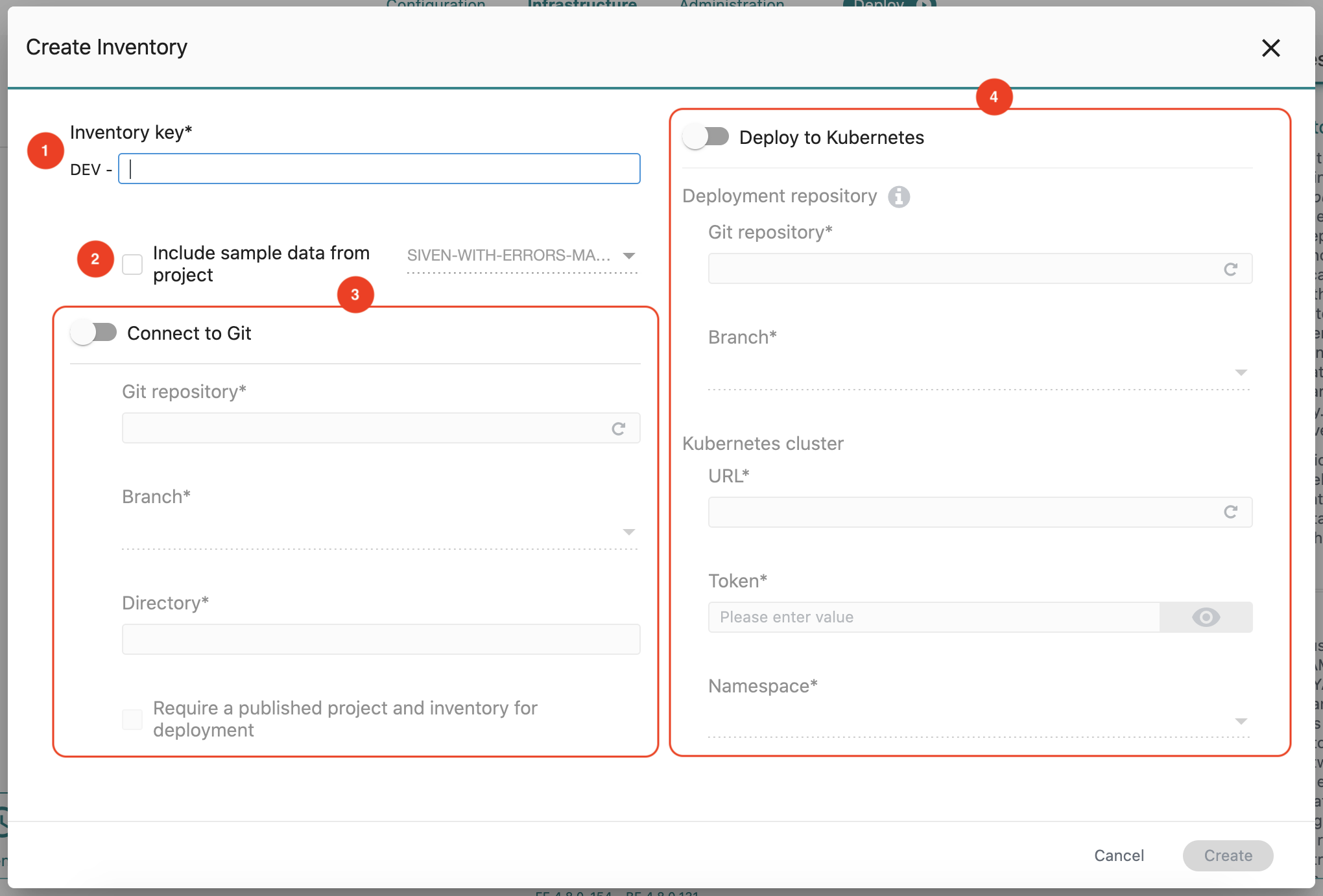This screenshot has height=896, width=1323.
Task: Enable the Connect to Git toggle
Action: pyautogui.click(x=94, y=333)
